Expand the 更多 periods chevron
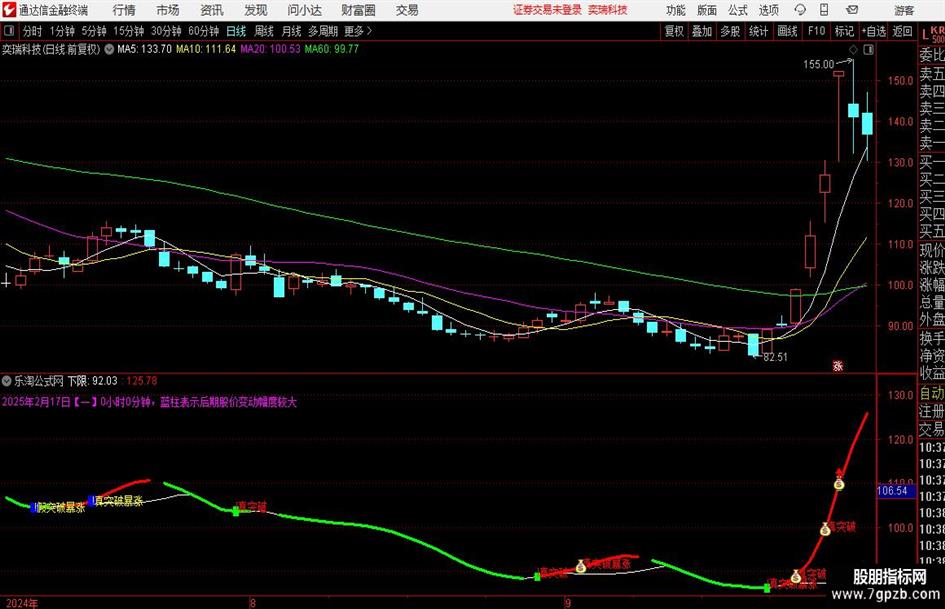This screenshot has height=609, width=945. 359,31
